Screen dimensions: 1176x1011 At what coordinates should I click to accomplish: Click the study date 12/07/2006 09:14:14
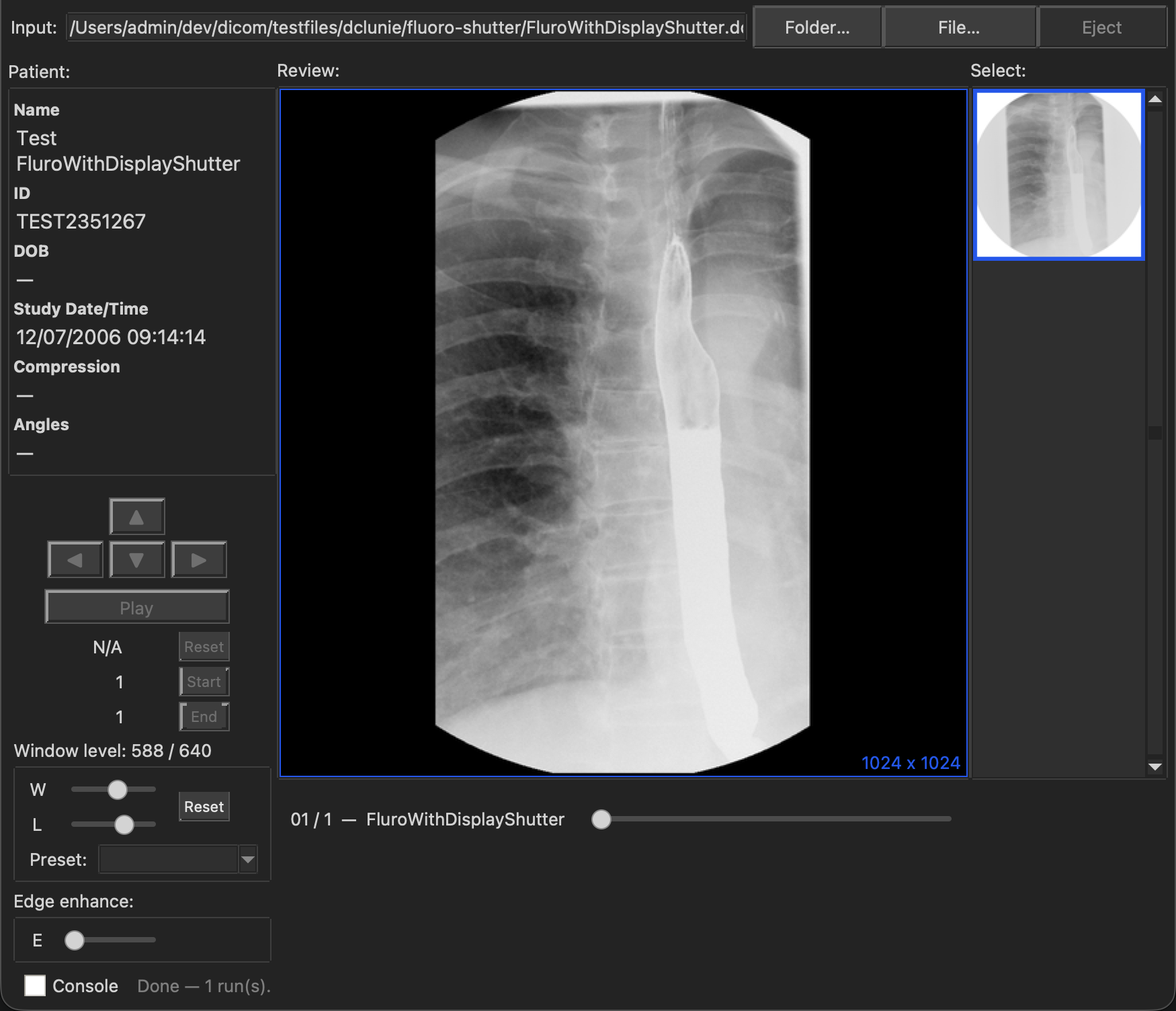[x=111, y=337]
